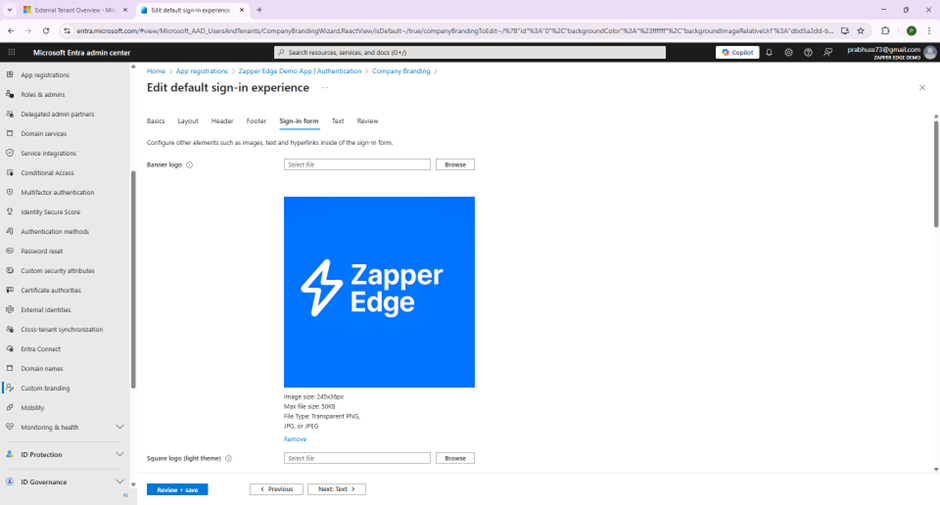The image size is (940, 505).
Task: Open App registrations icon in sidebar
Action: pos(10,75)
